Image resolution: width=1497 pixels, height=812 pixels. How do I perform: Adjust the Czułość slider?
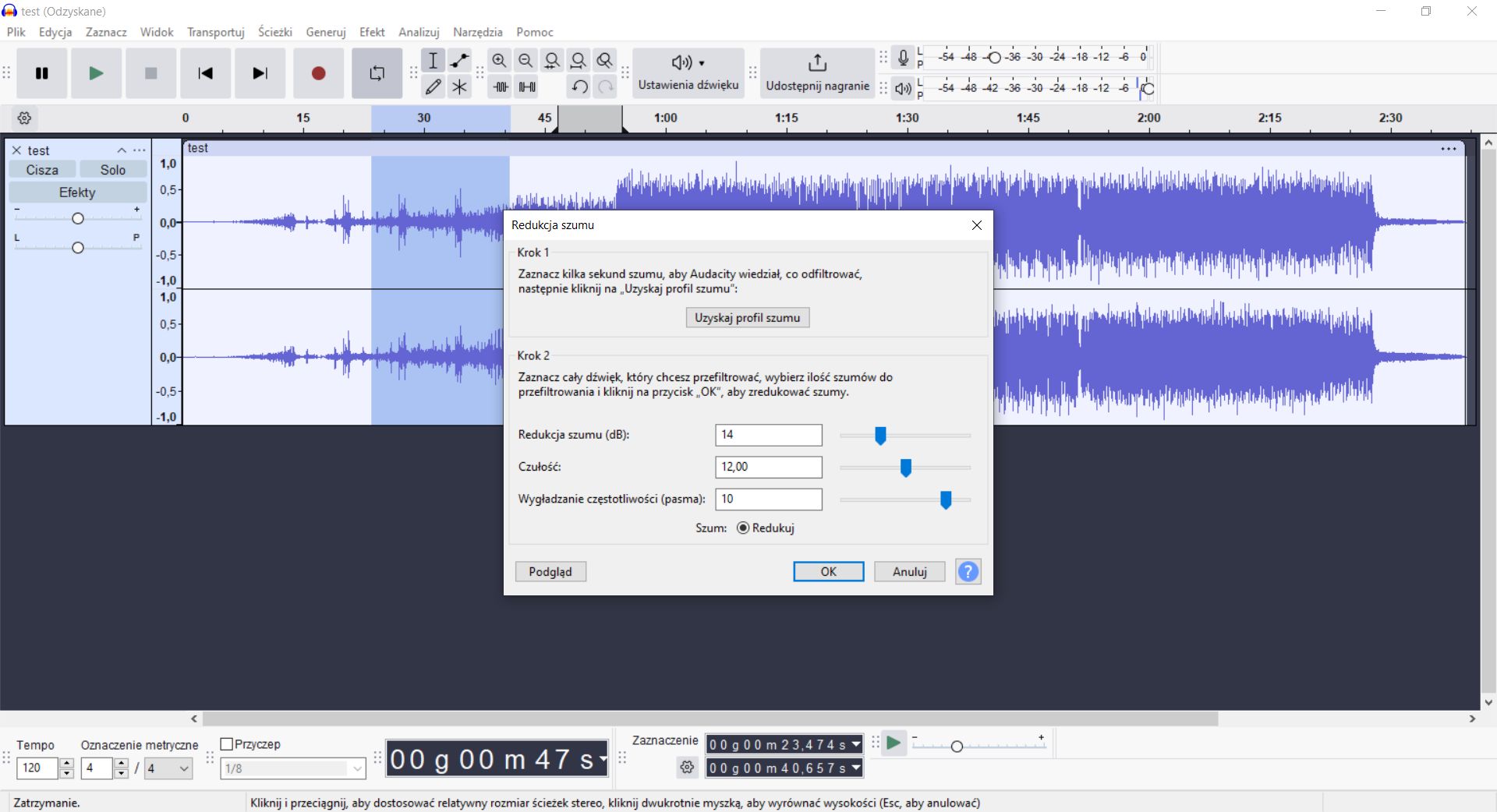coord(905,468)
